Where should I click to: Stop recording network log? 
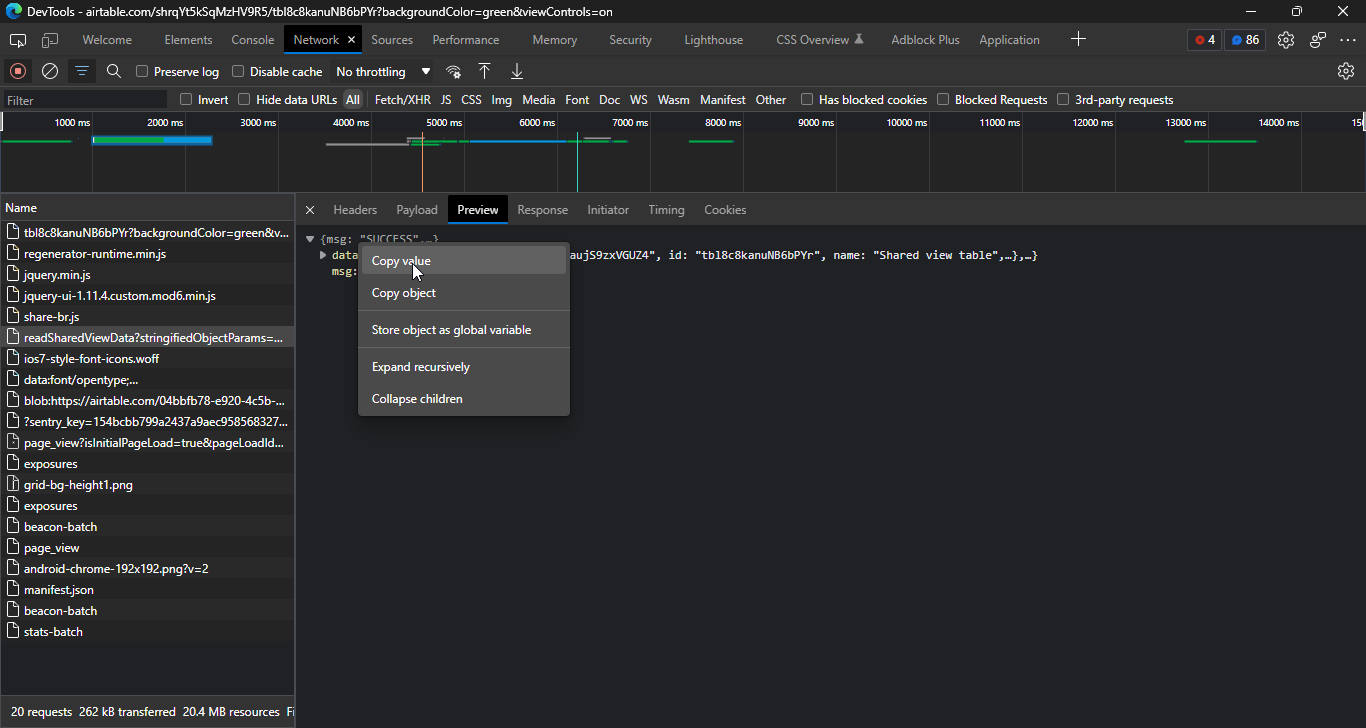tap(18, 71)
